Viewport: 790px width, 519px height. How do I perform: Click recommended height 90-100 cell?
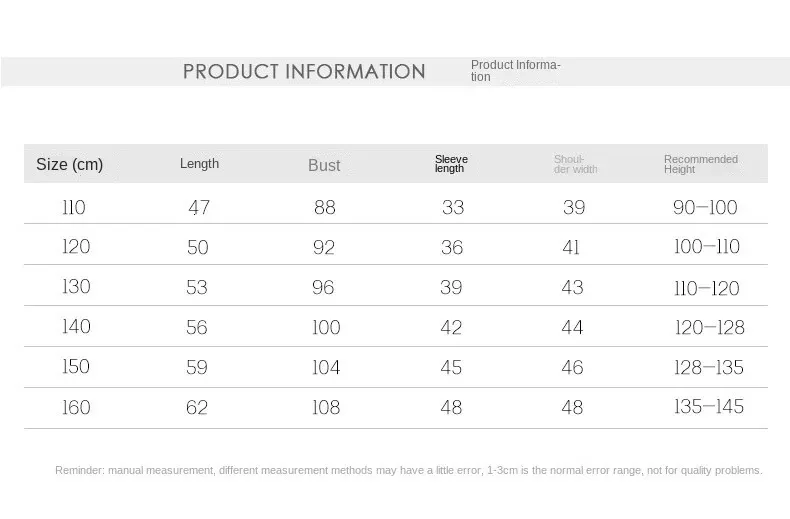[x=705, y=208]
